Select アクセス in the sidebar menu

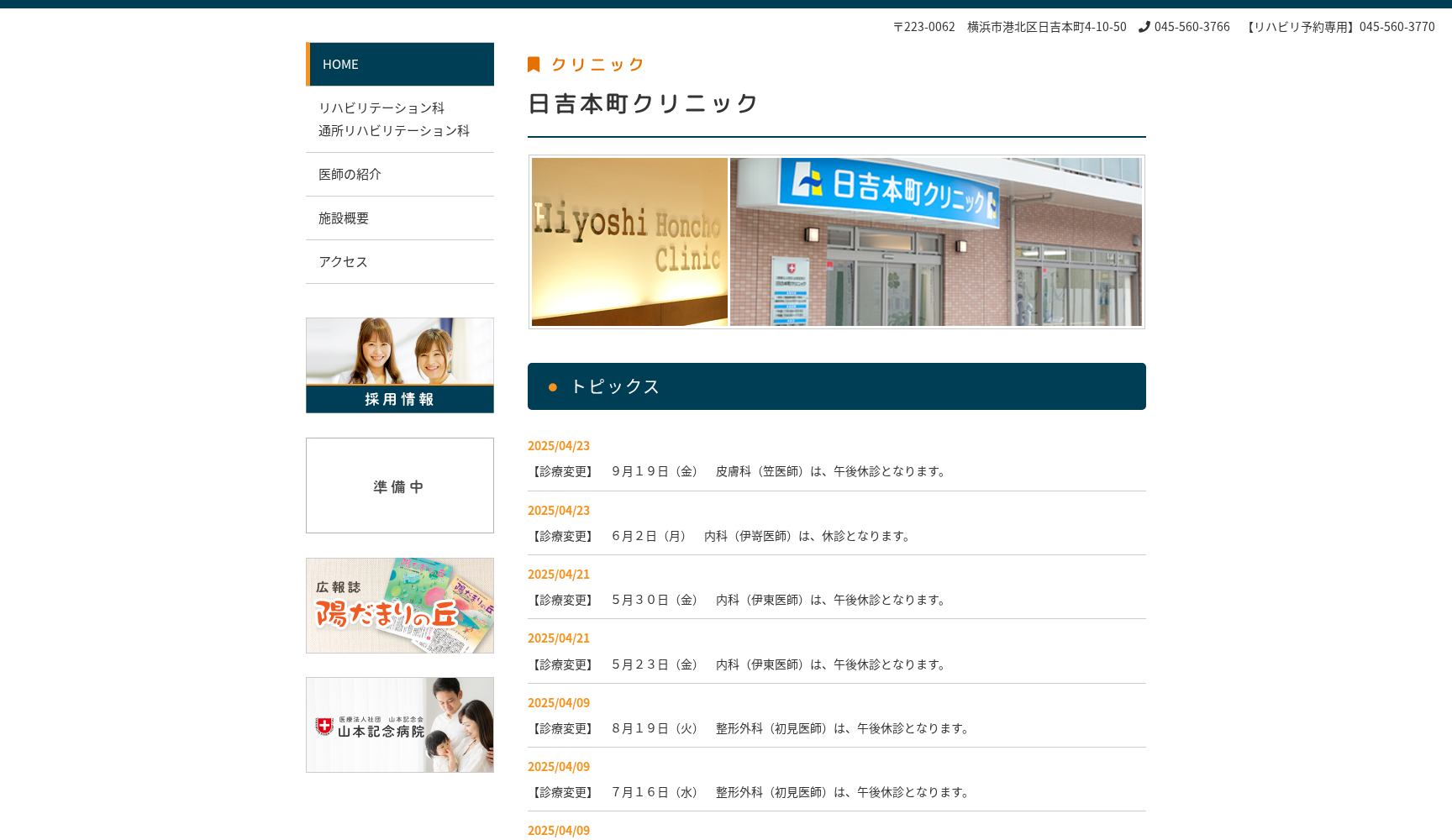point(343,262)
